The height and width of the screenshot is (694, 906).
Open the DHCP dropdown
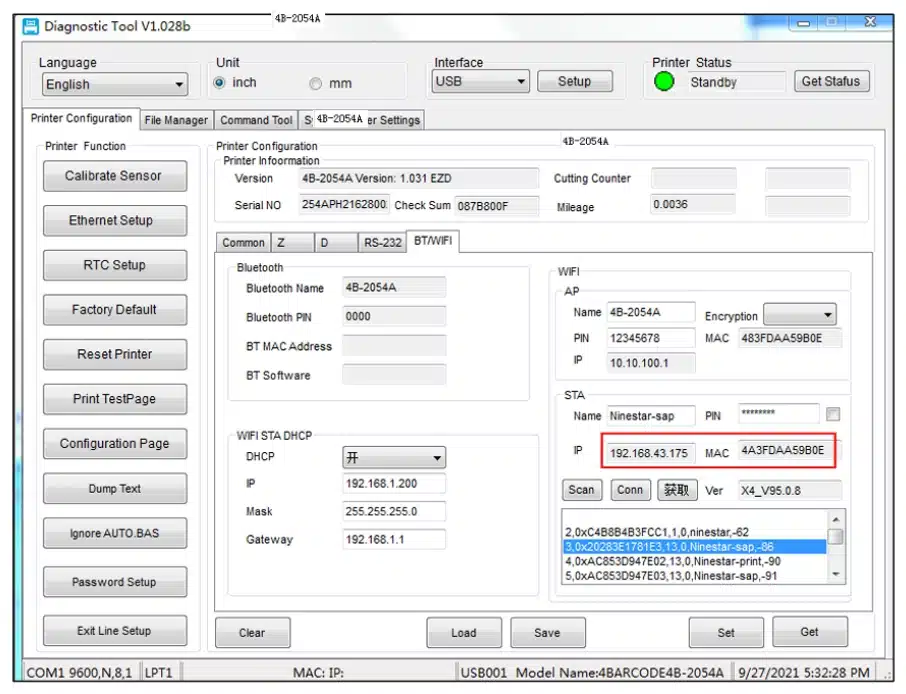(394, 458)
